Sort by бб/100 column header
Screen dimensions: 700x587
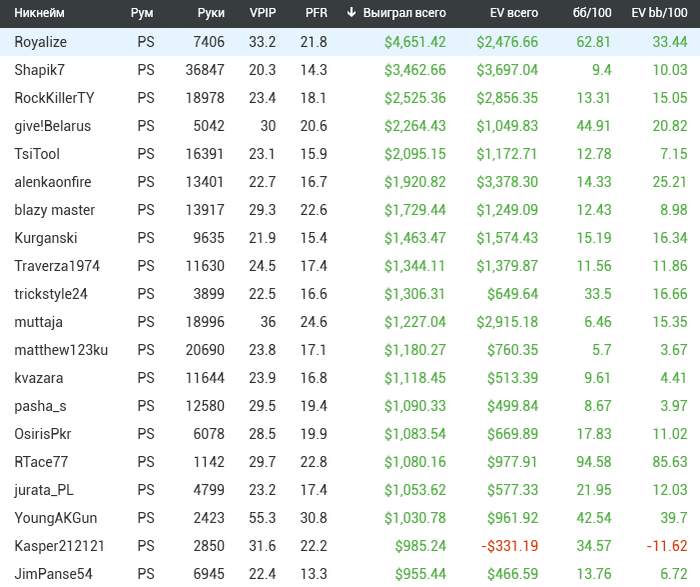coord(592,12)
